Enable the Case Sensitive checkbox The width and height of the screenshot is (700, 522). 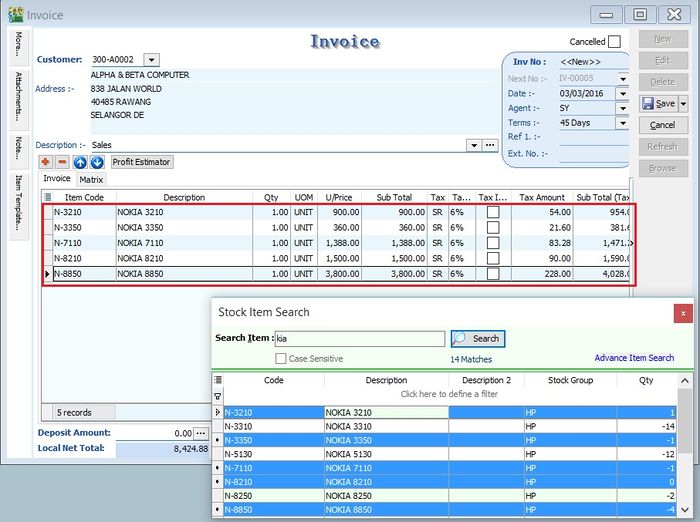[x=281, y=359]
